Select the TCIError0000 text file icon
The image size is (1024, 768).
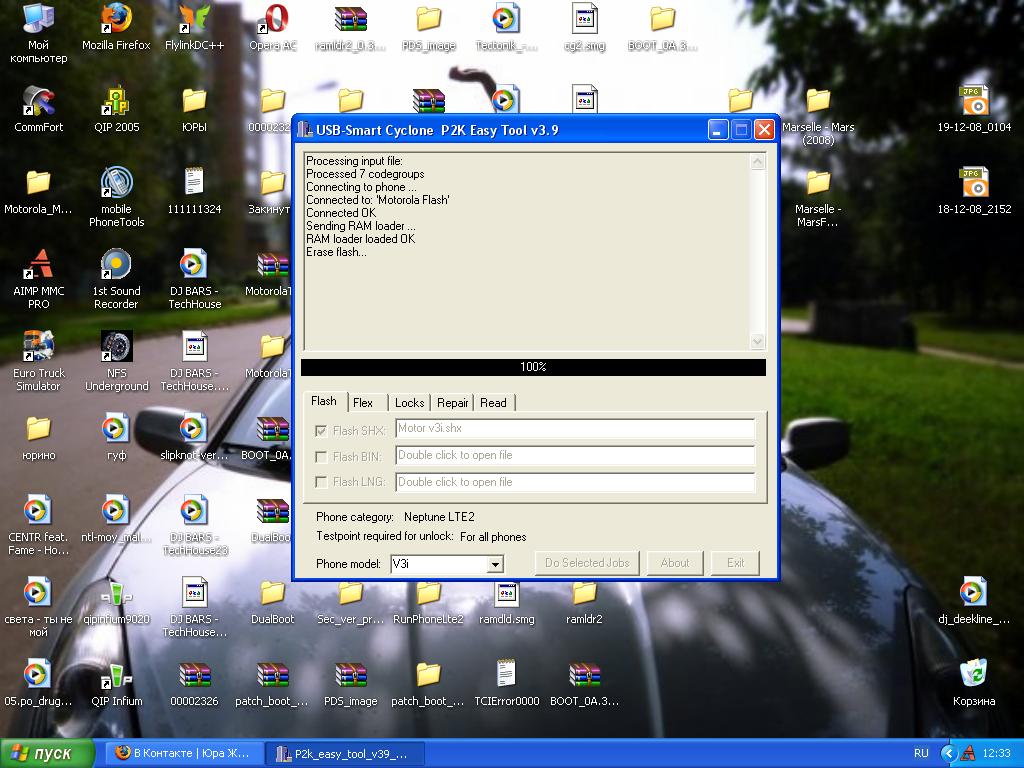pos(507,683)
